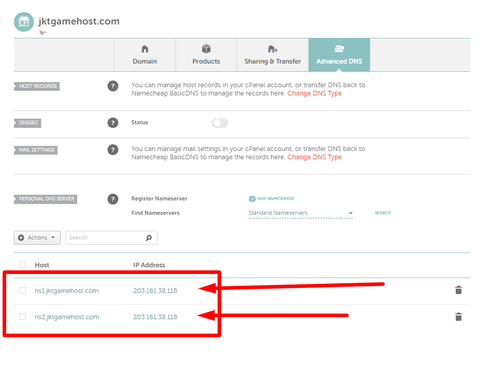Click the Mail Settings help icon
Viewport: 500px width, 372px height.
(113, 150)
